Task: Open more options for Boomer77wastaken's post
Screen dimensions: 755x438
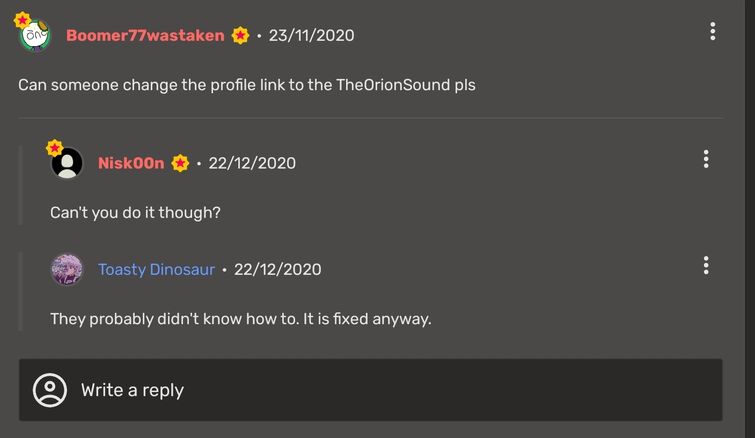Action: 712,32
